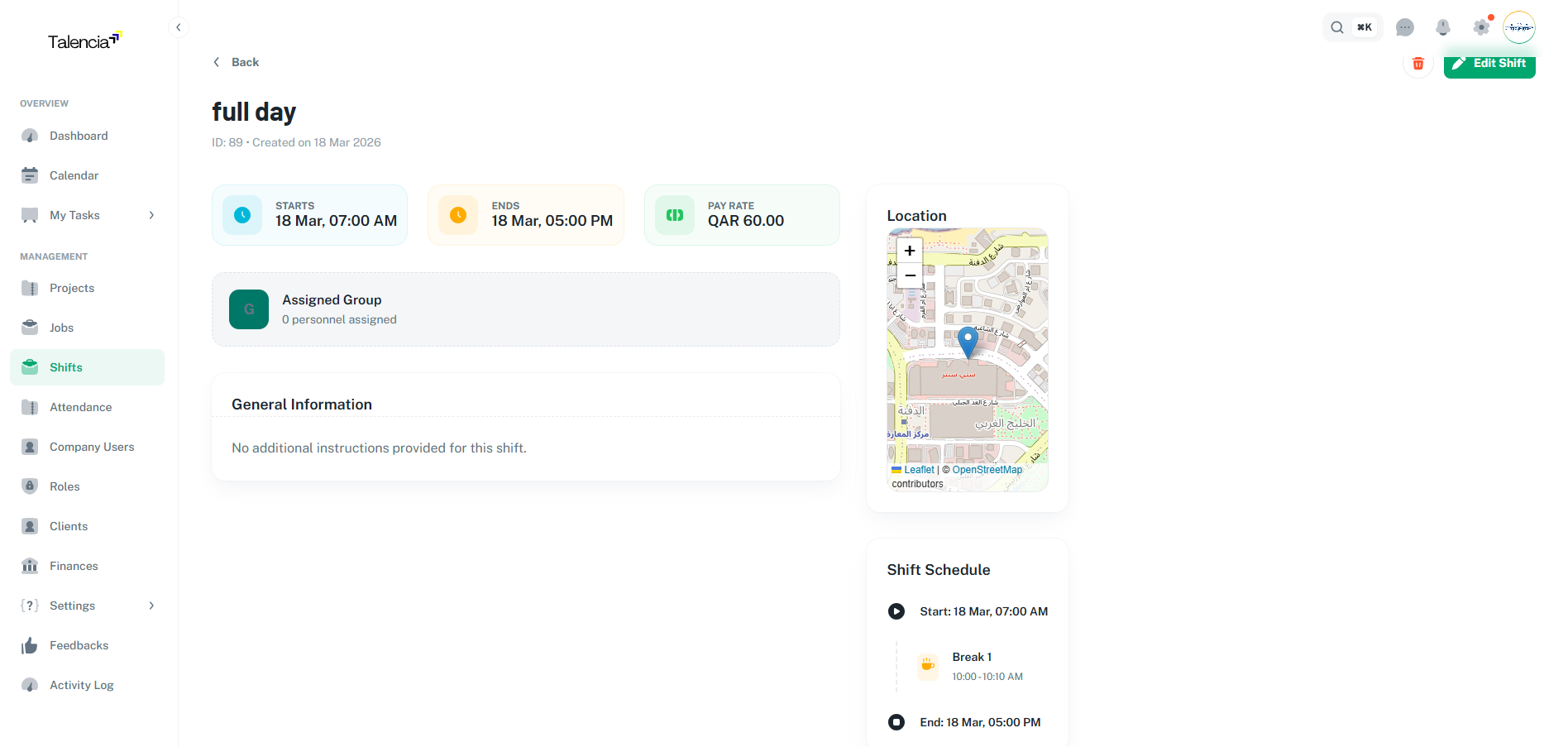Open the OpenStreetMap link
The width and height of the screenshot is (1568, 747).
click(x=987, y=469)
